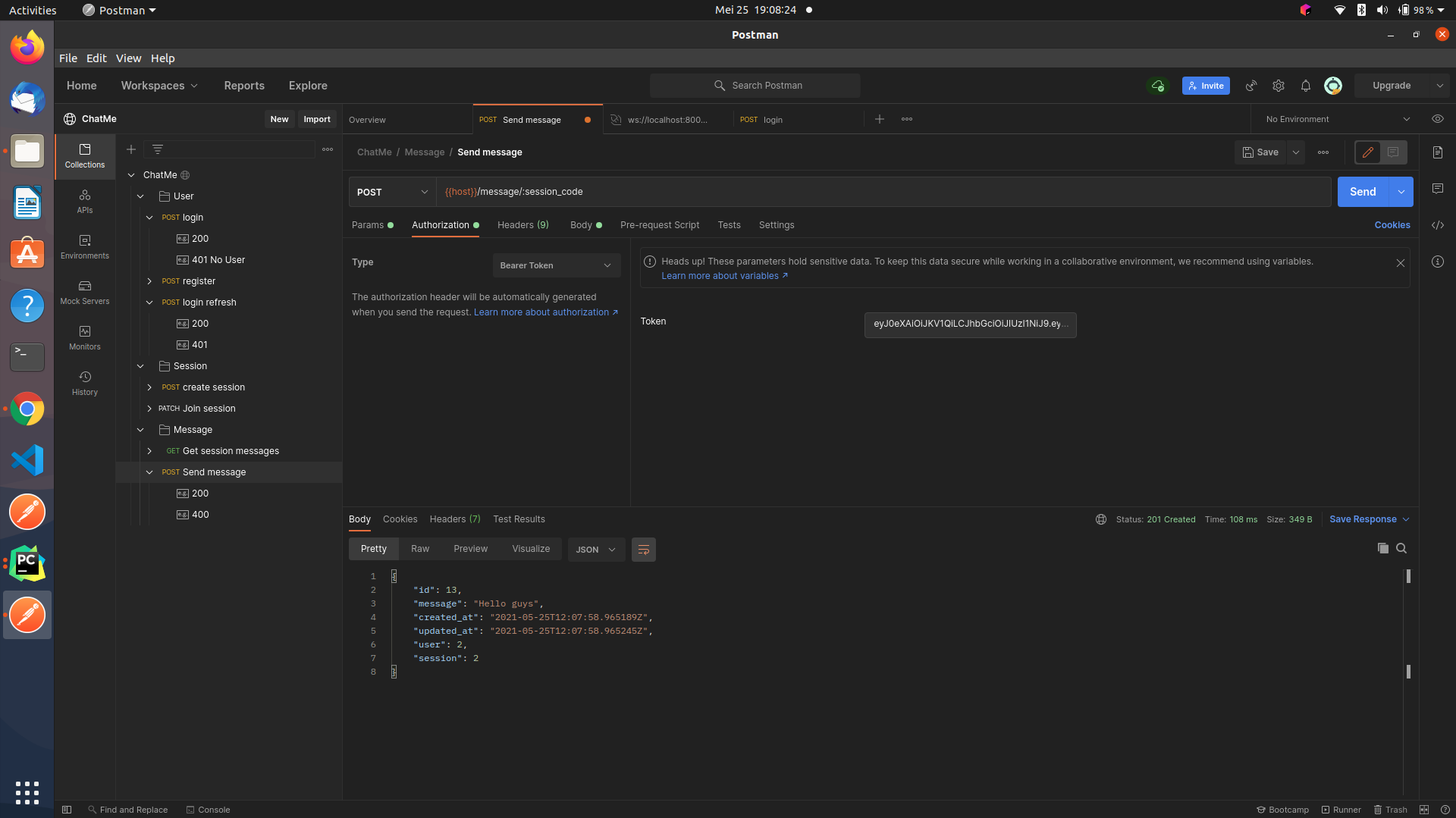
Task: Expand the register request
Action: pos(149,281)
